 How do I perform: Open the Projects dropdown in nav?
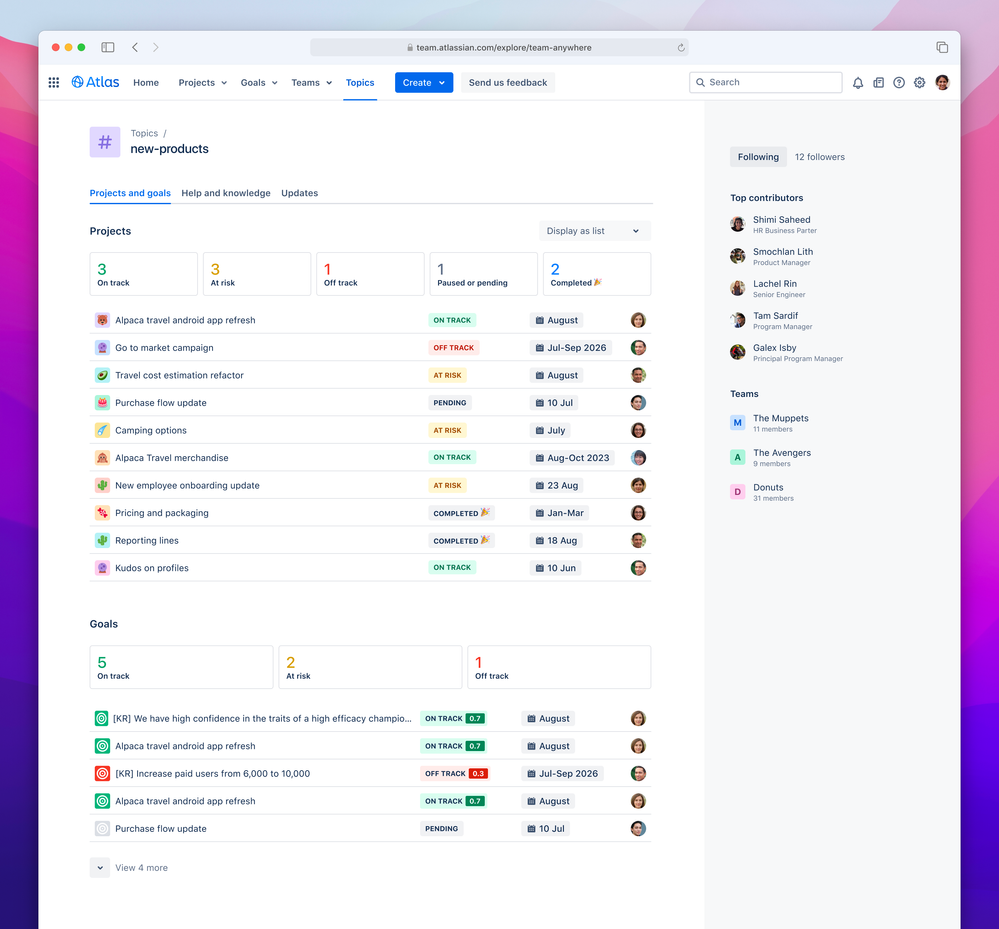(x=203, y=83)
